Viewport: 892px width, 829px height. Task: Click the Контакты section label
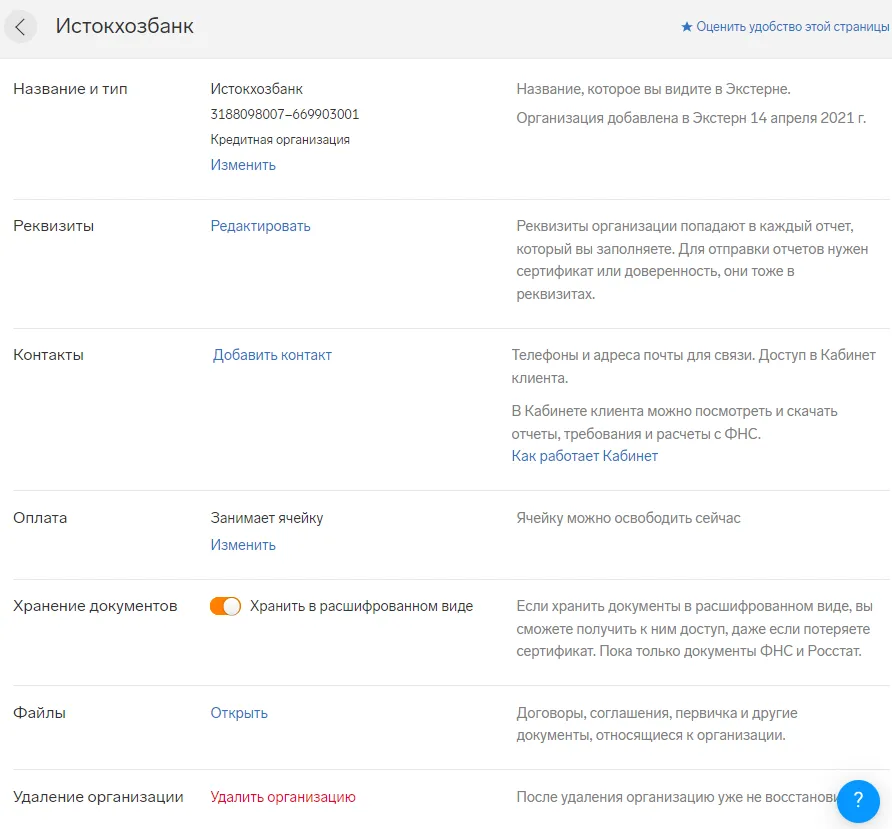[48, 355]
